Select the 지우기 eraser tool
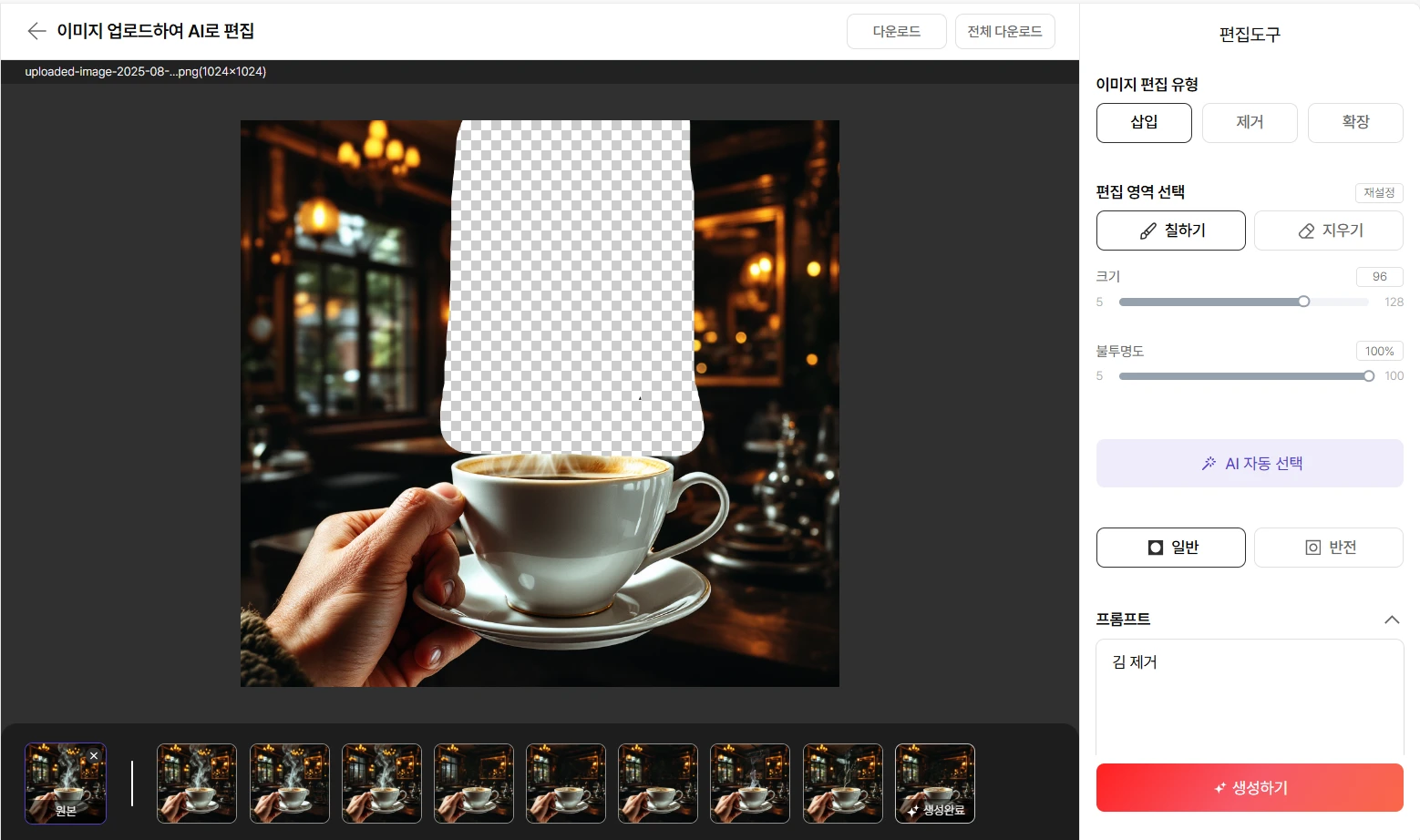1420x840 pixels. point(1328,230)
